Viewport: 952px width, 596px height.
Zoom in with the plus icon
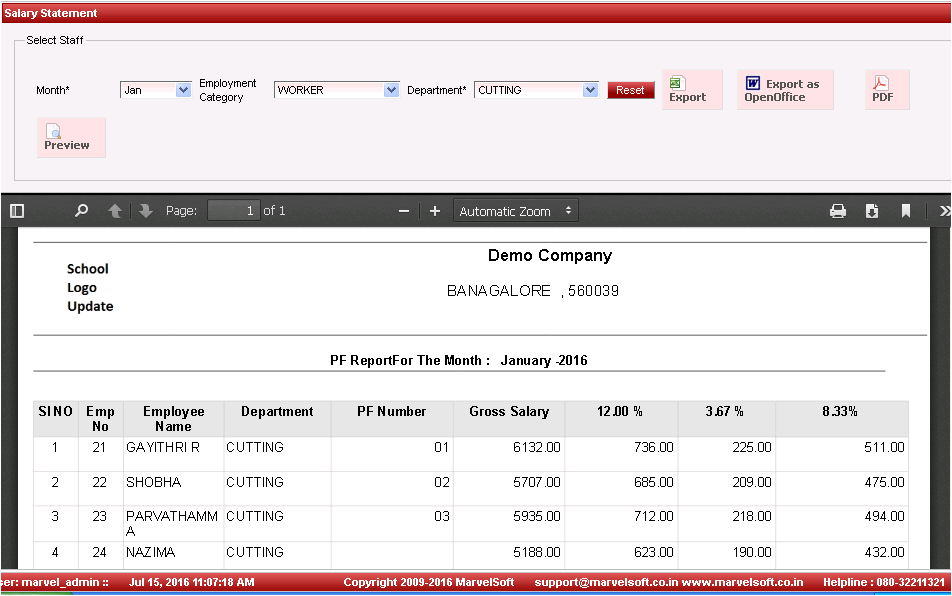pos(435,211)
